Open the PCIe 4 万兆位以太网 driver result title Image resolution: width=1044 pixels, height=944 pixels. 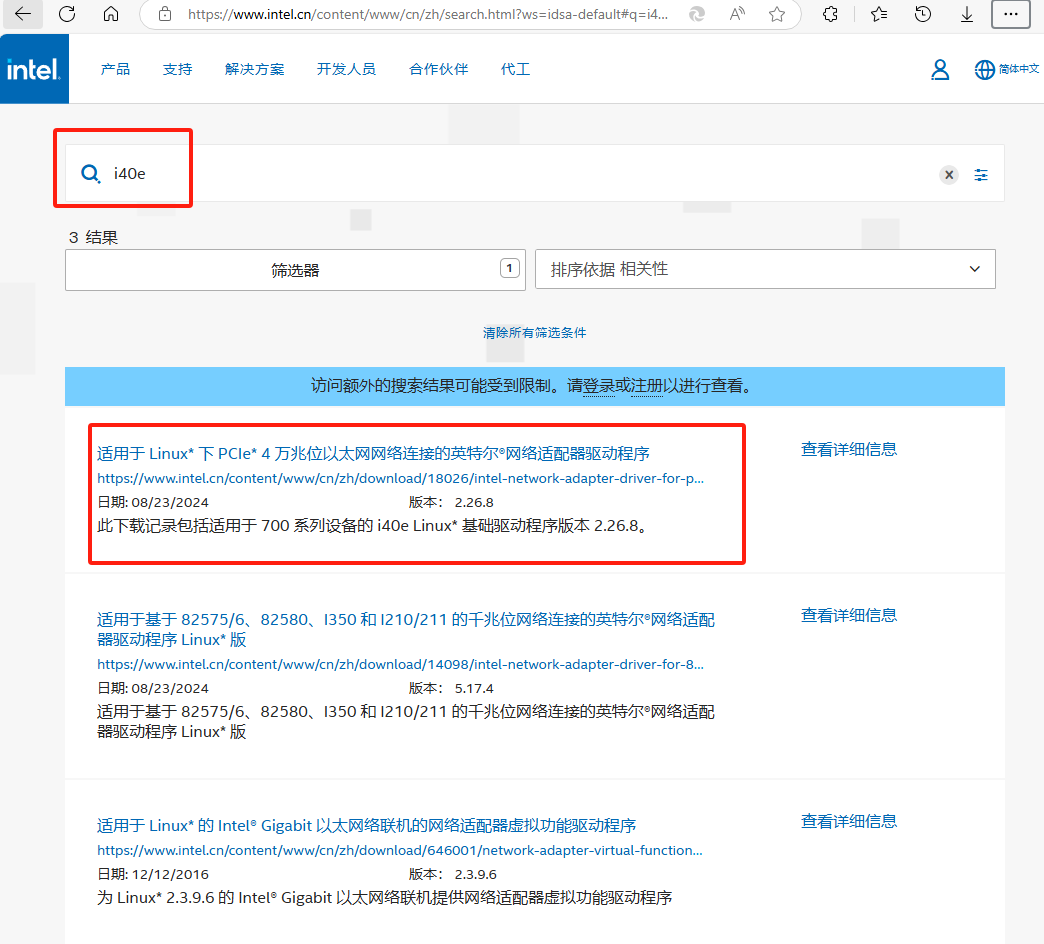[373, 453]
